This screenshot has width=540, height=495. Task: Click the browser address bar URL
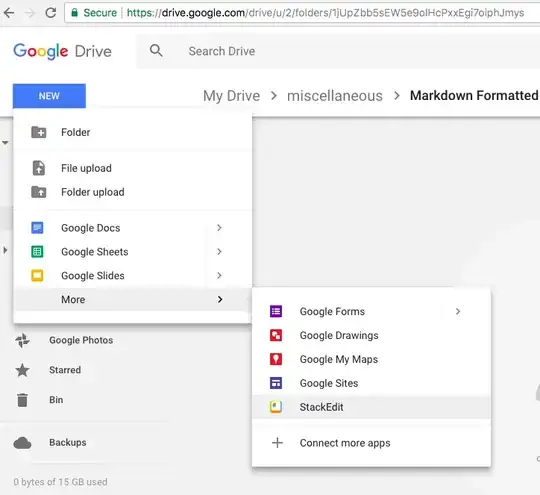pos(325,13)
